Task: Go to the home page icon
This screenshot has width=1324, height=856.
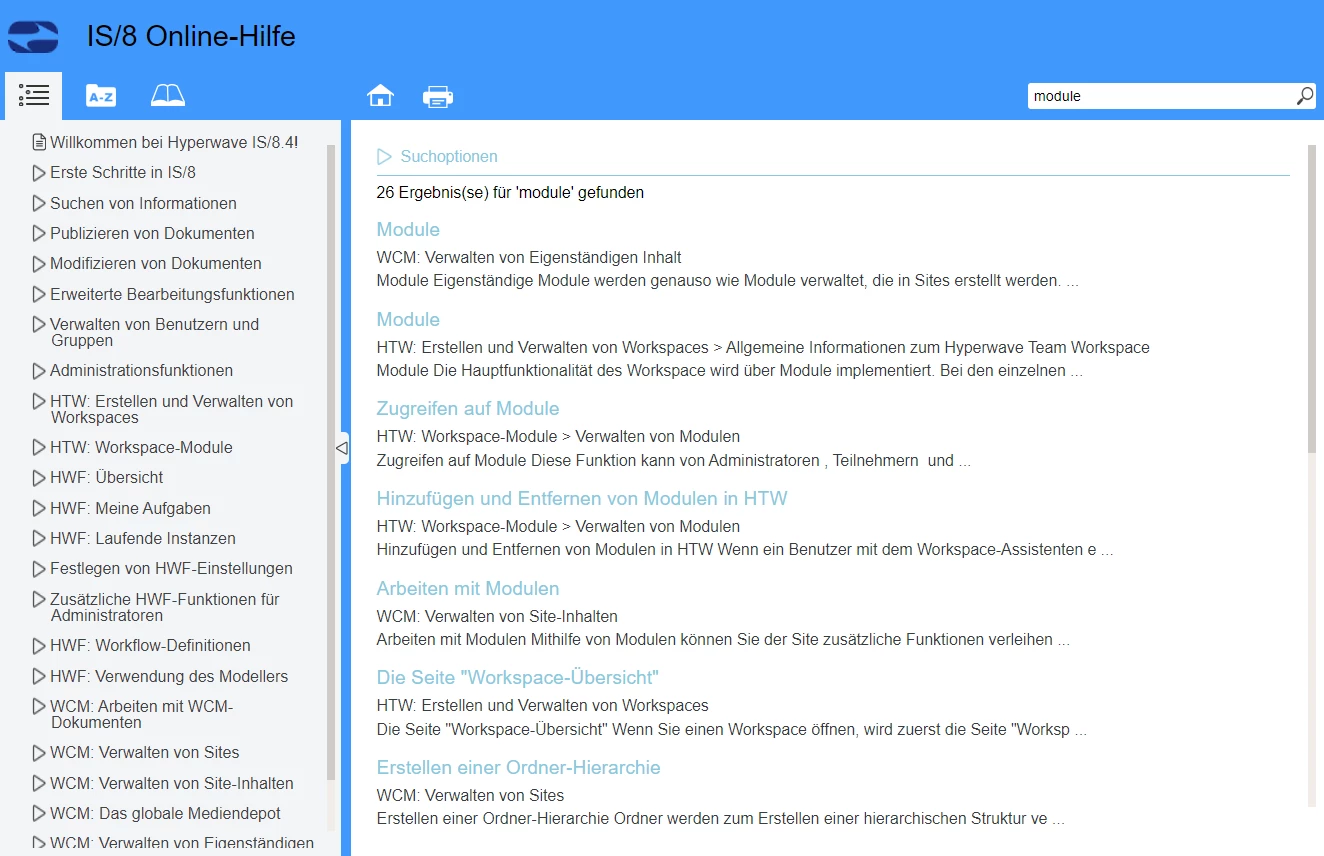Action: [380, 96]
